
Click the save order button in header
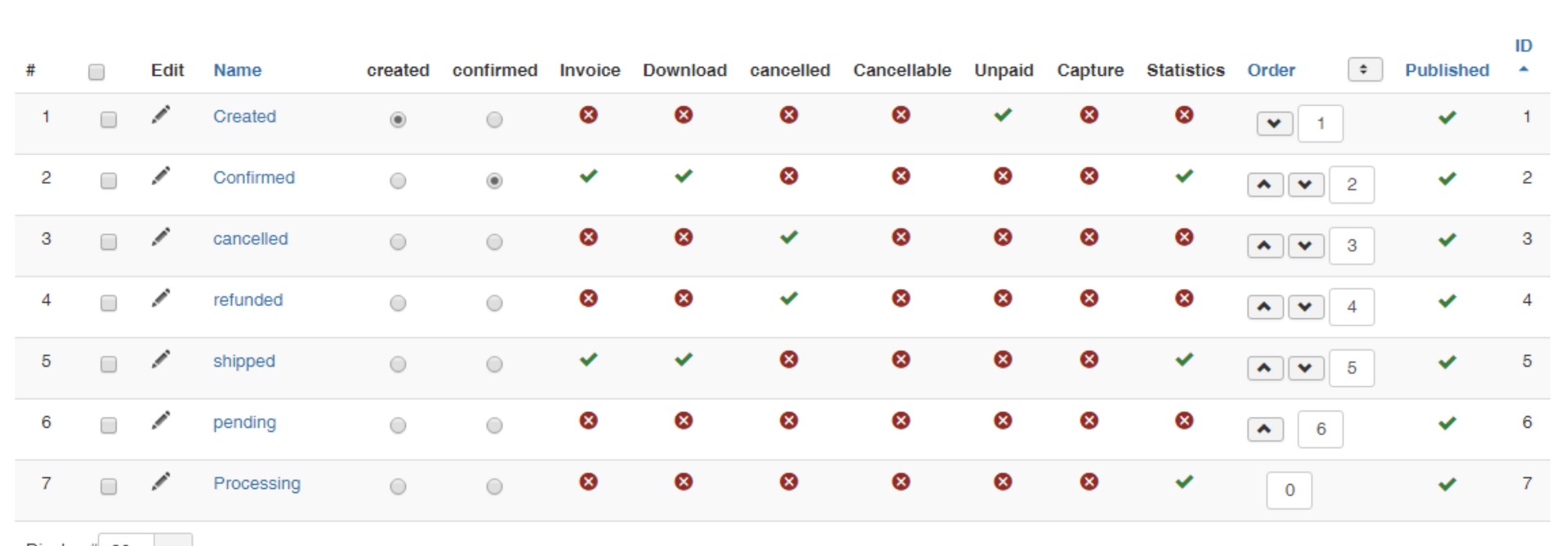(1364, 70)
